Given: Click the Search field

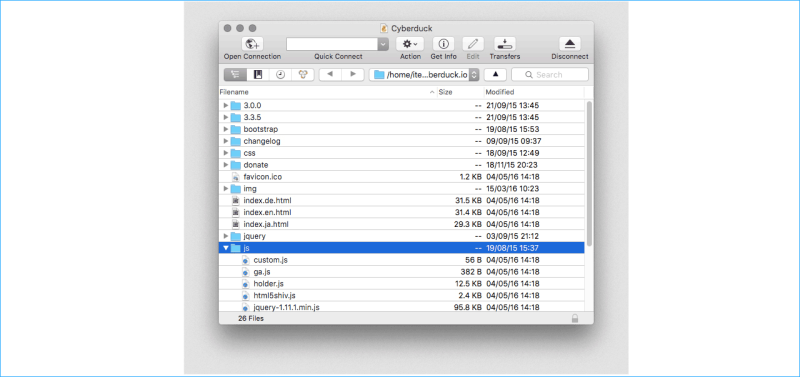Looking at the screenshot, I should coord(549,74).
